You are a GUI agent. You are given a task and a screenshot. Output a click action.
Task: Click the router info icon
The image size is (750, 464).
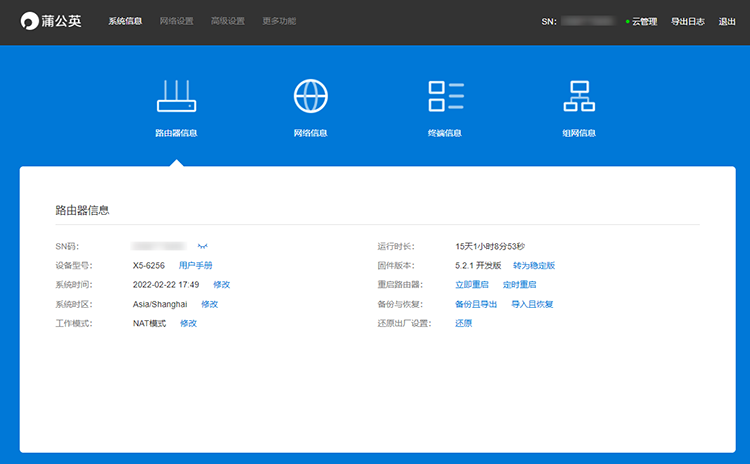pyautogui.click(x=176, y=96)
